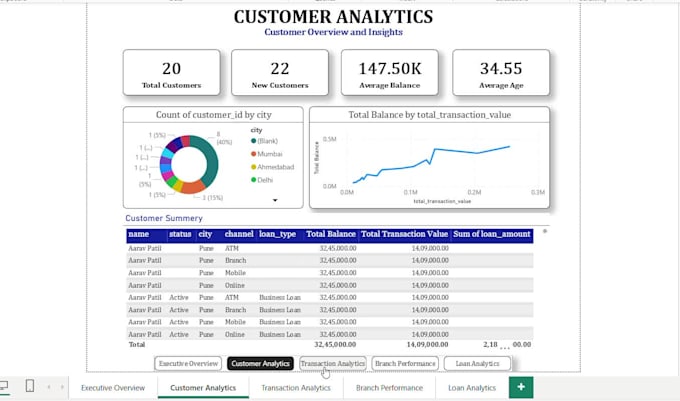Viewport: 680px width, 401px height.
Task: Sort by Sum of loan_amount header
Action: 492,234
